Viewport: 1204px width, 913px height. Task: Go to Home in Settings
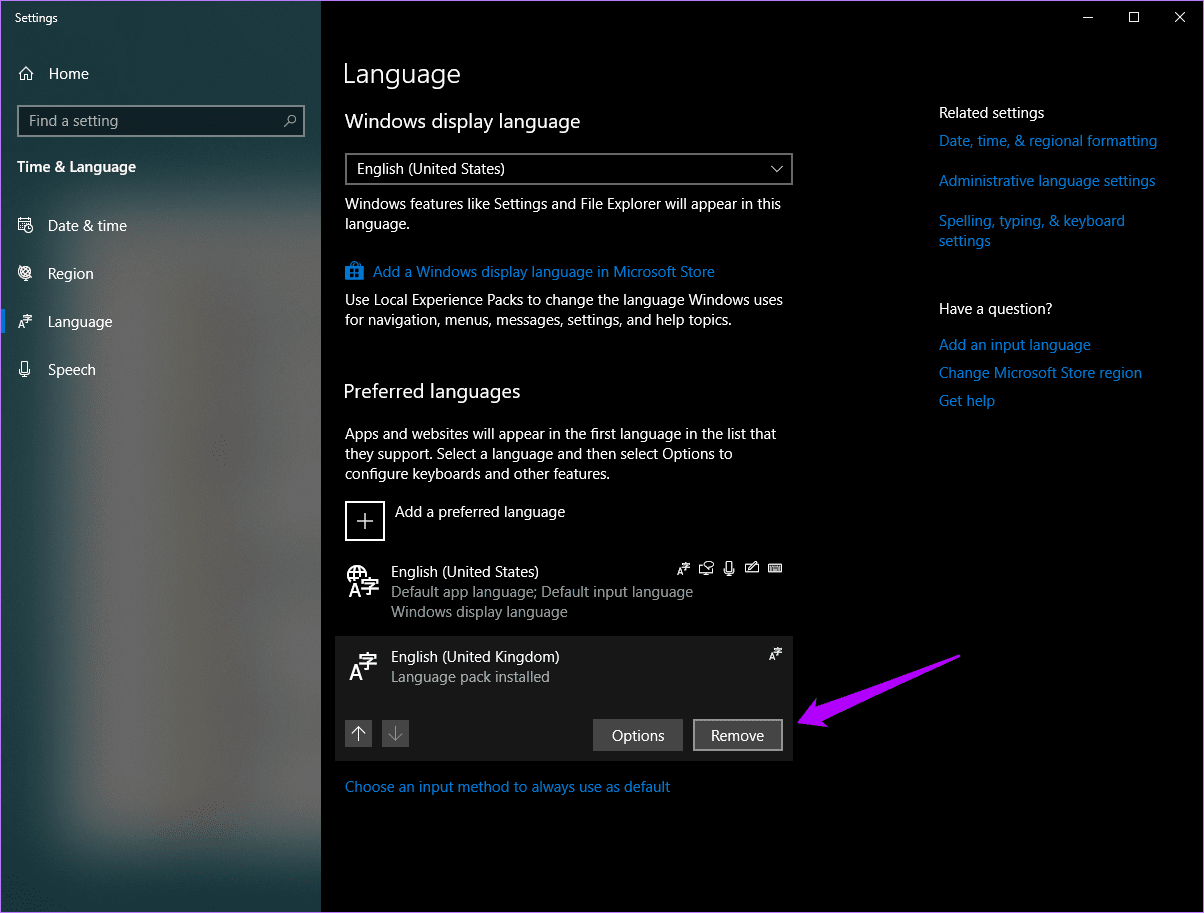click(x=68, y=74)
